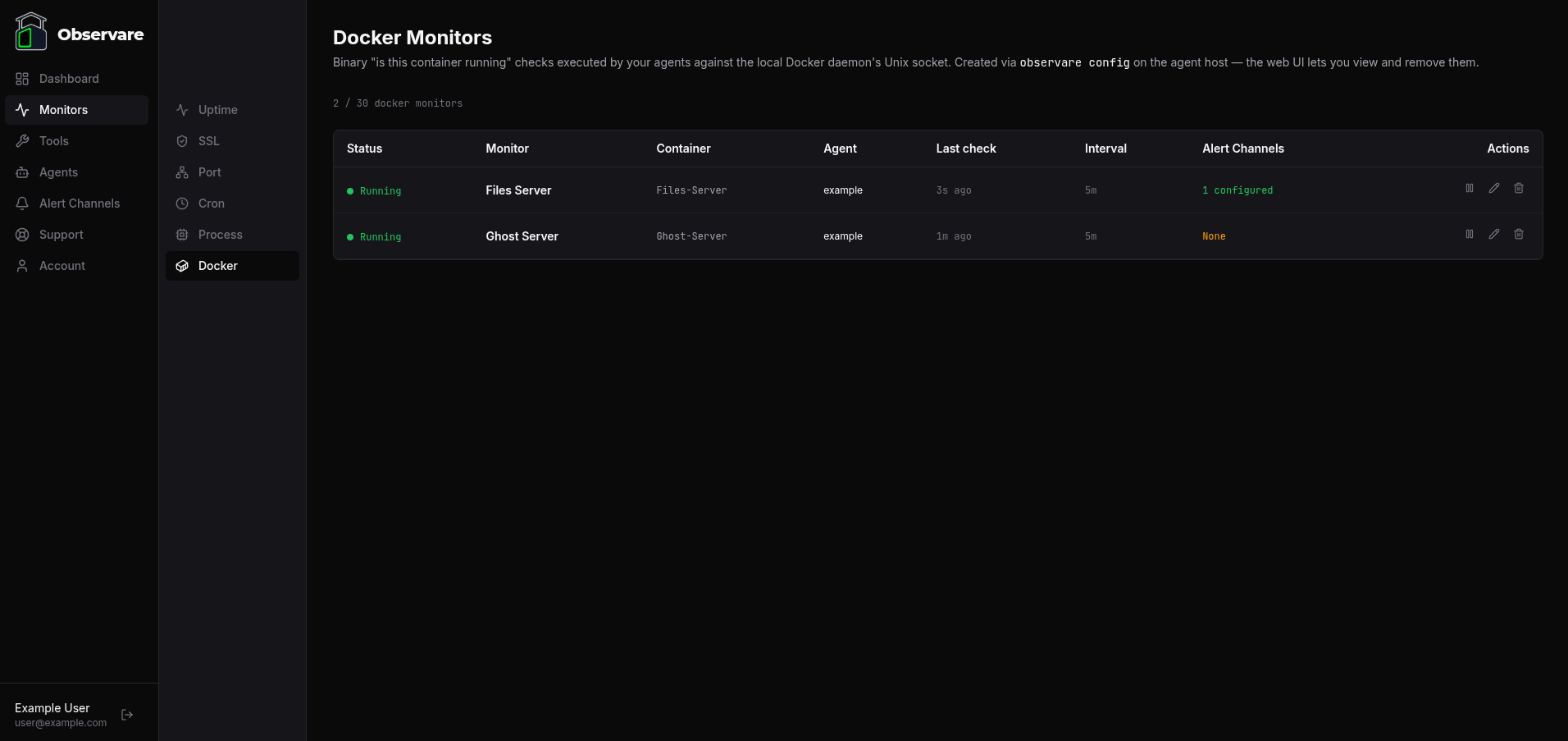The height and width of the screenshot is (741, 1568).
Task: Open the Account page
Action: [x=62, y=266]
